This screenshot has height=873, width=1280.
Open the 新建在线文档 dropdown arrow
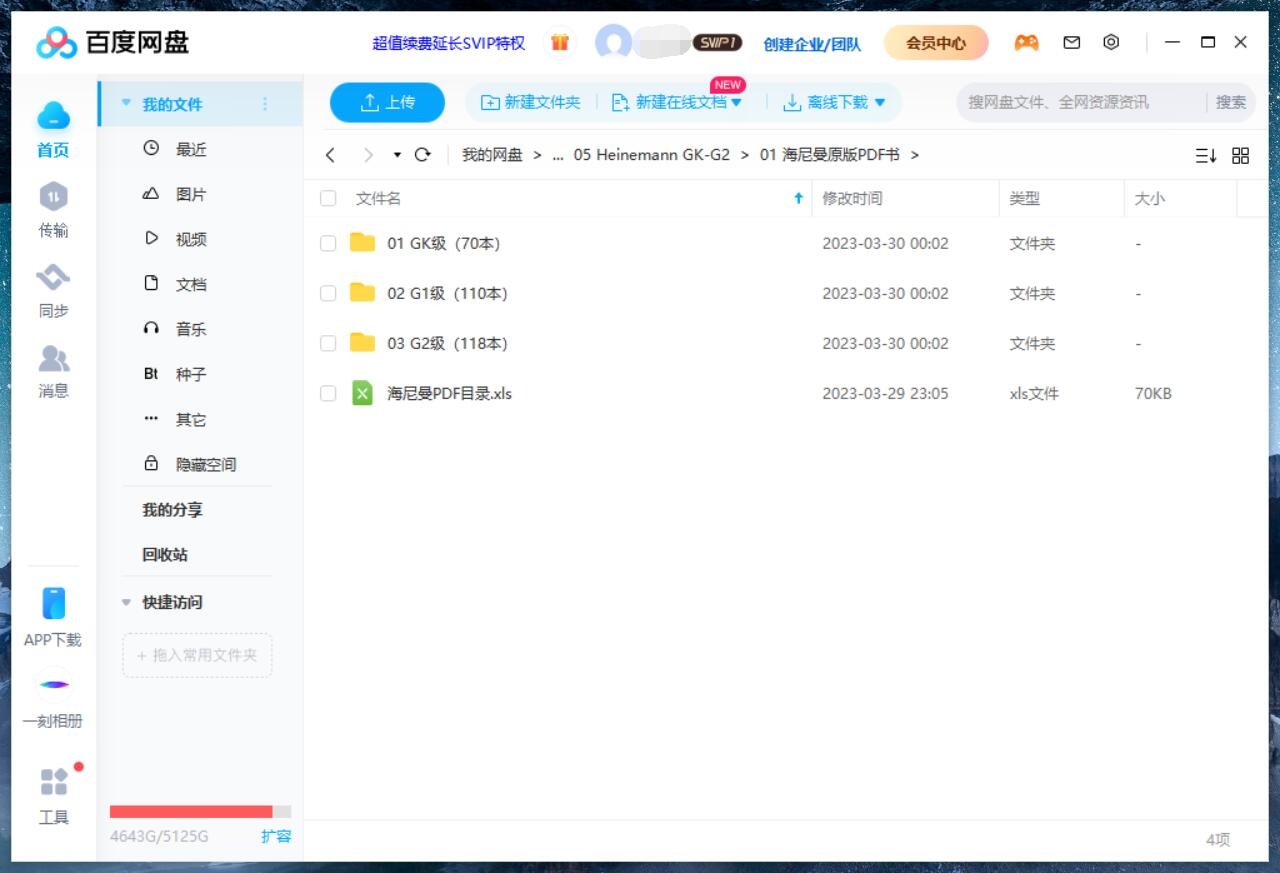pyautogui.click(x=737, y=101)
